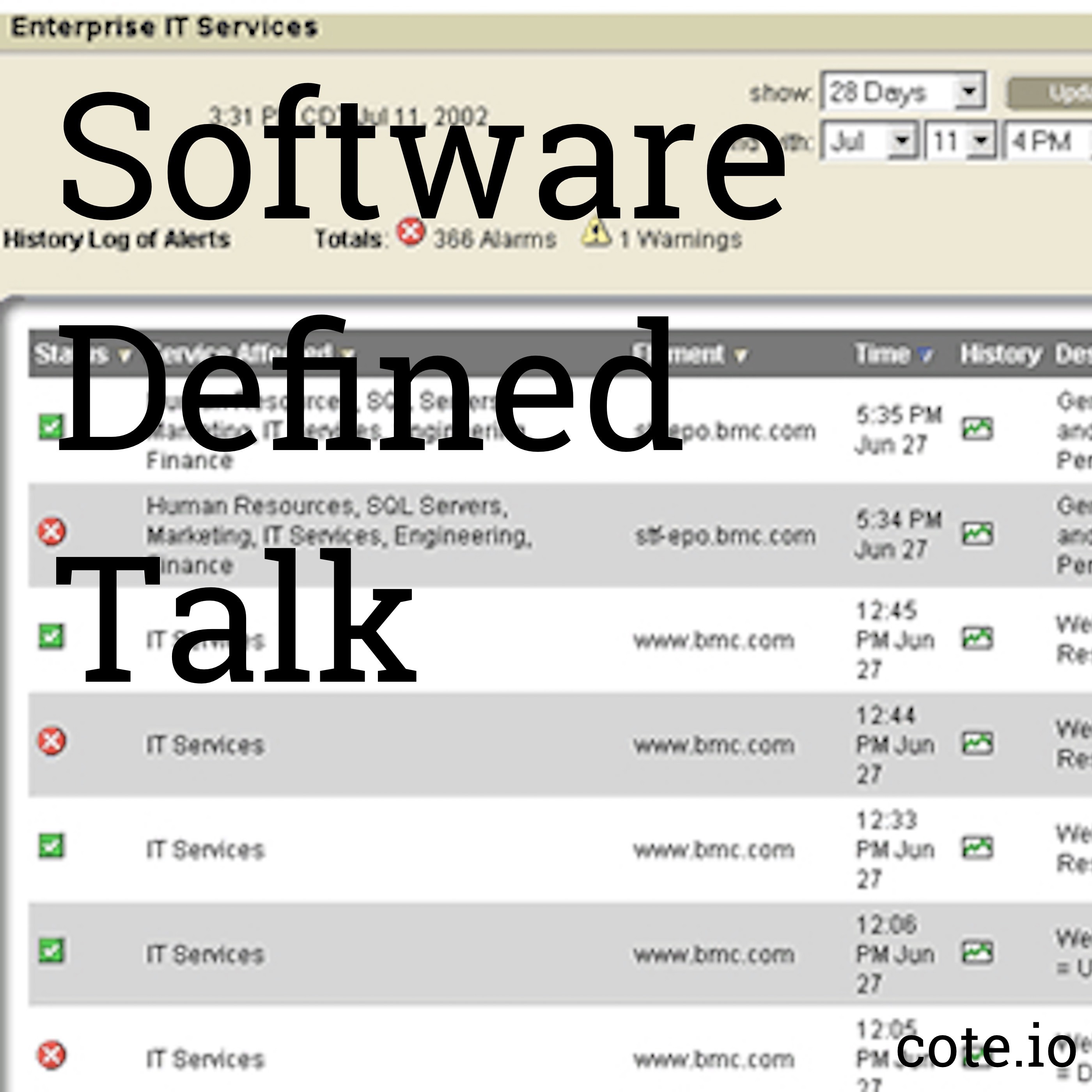The image size is (1092, 1092).
Task: Click the Enterprise IT Services title
Action: tap(165, 27)
